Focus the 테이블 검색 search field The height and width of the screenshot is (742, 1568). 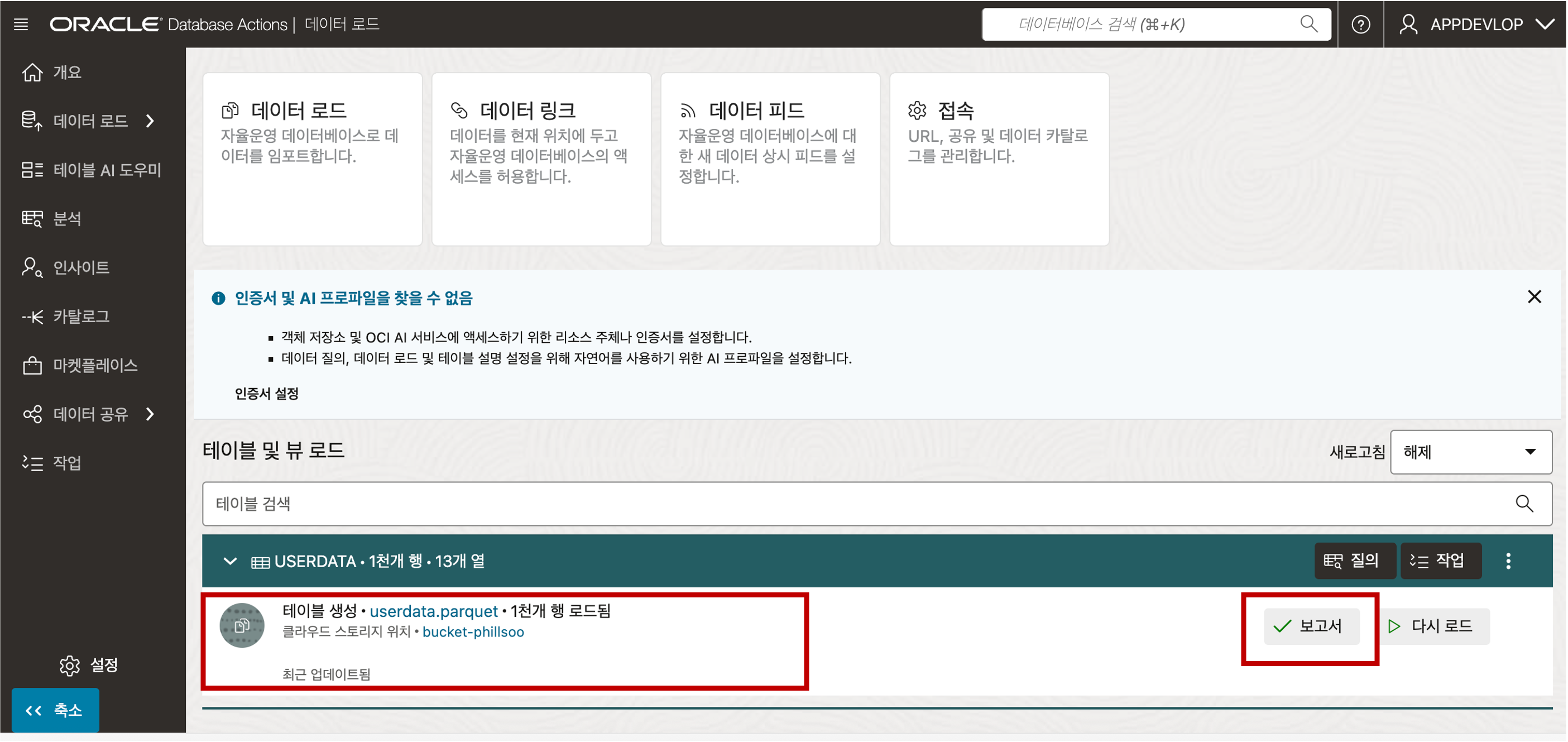(x=876, y=504)
